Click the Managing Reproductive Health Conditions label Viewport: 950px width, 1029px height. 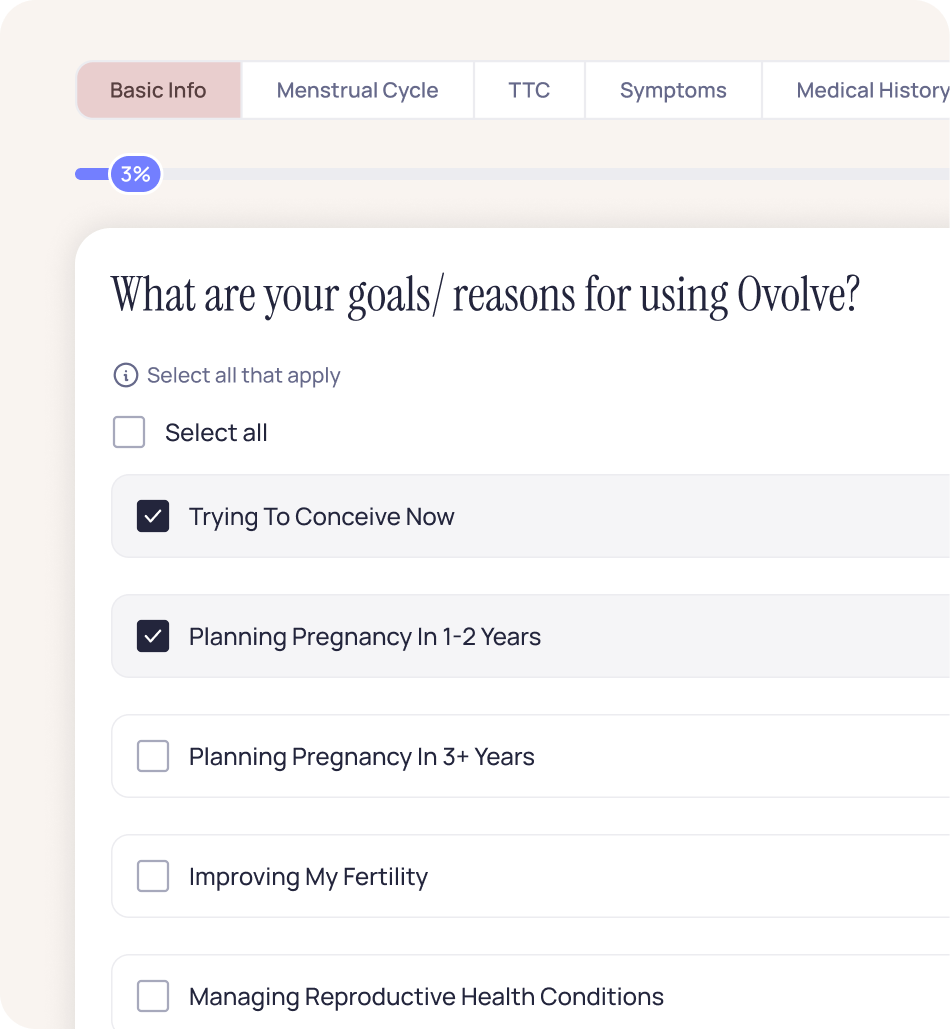click(x=426, y=997)
